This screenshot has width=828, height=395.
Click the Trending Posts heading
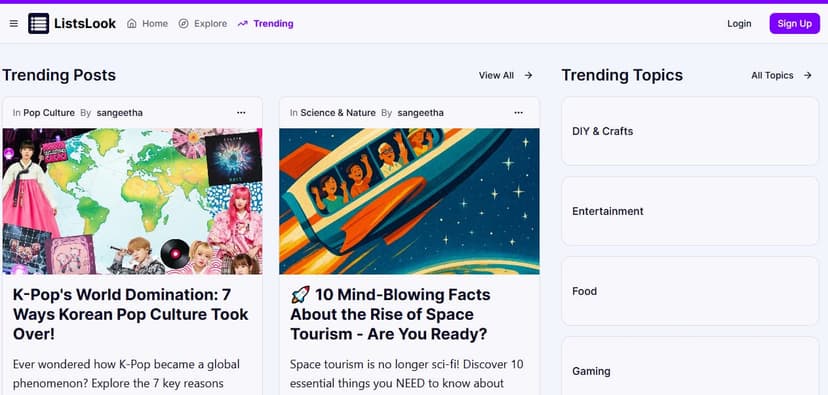[x=59, y=76]
